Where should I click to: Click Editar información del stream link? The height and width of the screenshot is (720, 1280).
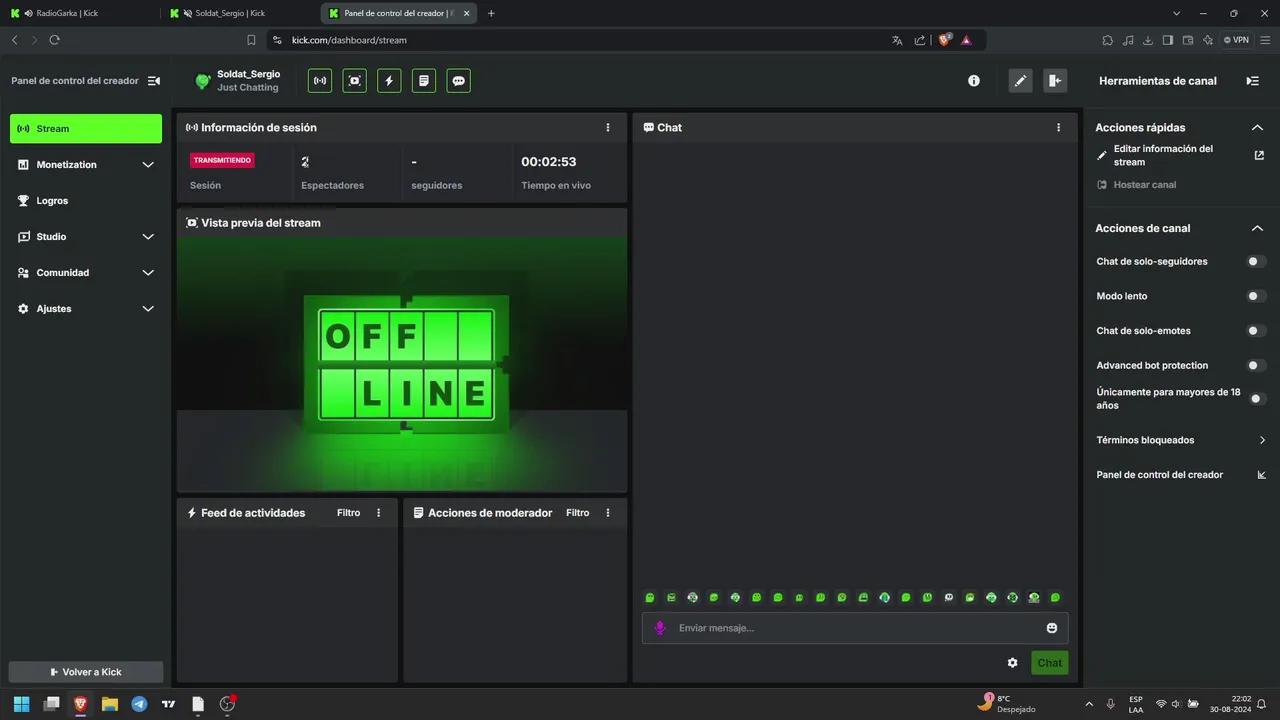pos(1163,155)
